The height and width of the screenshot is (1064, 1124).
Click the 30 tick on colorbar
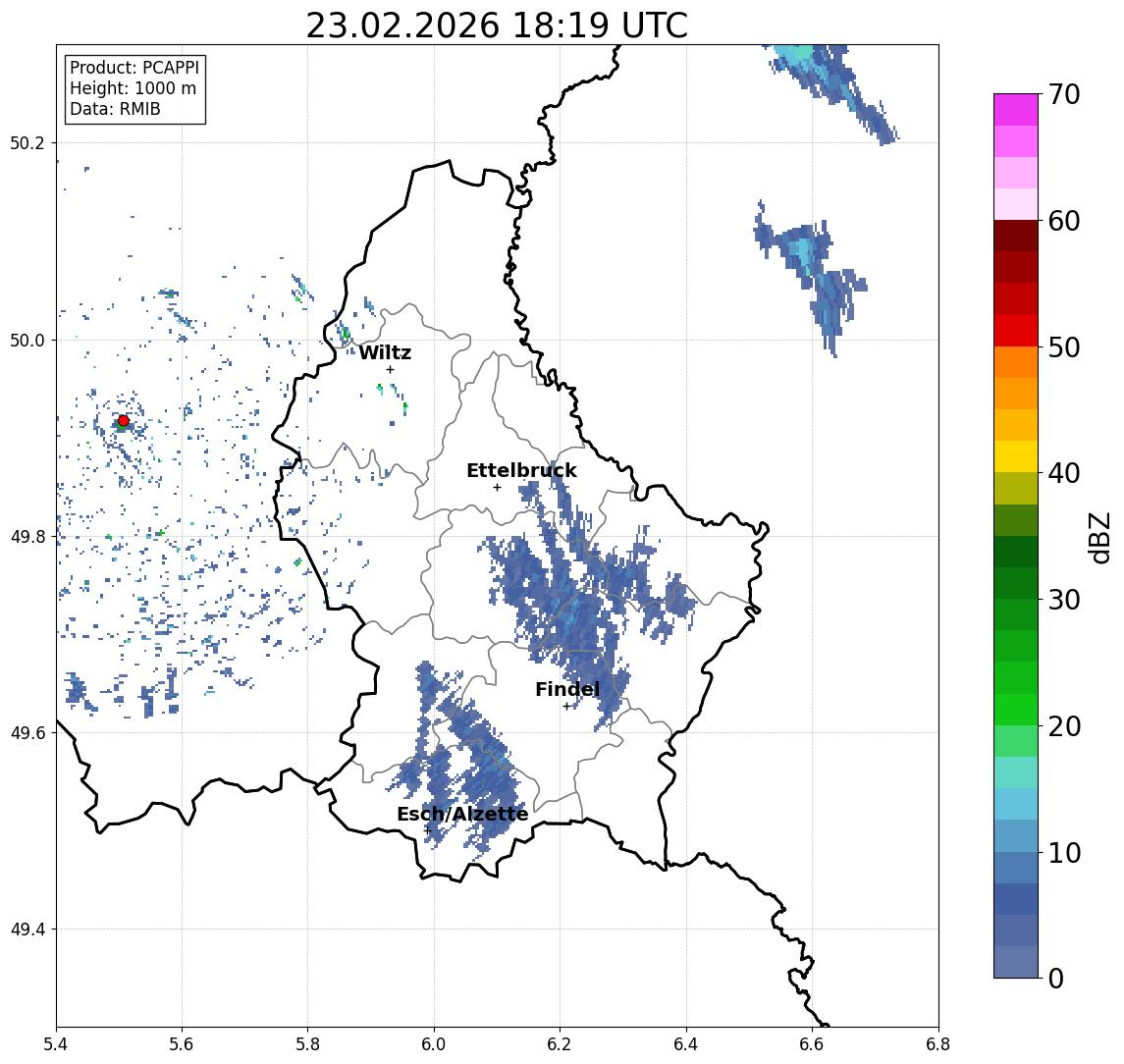point(1064,600)
